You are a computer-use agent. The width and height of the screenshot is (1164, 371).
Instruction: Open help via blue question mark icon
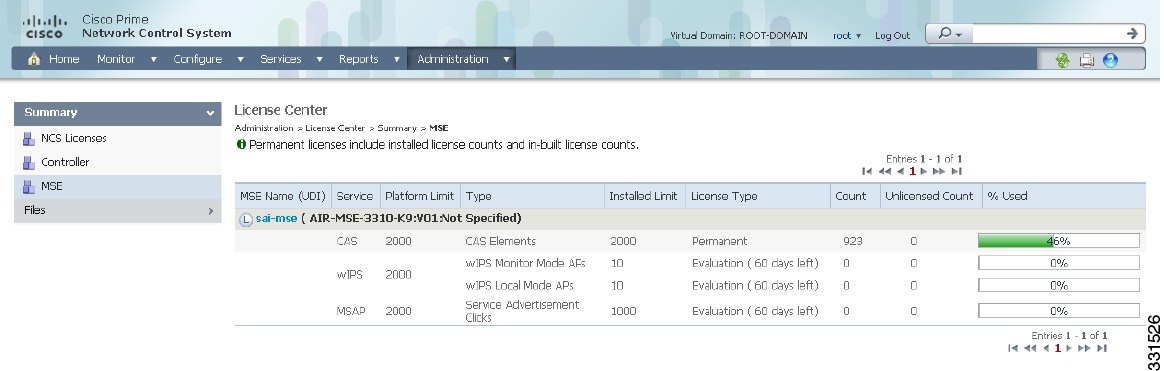(x=1111, y=61)
